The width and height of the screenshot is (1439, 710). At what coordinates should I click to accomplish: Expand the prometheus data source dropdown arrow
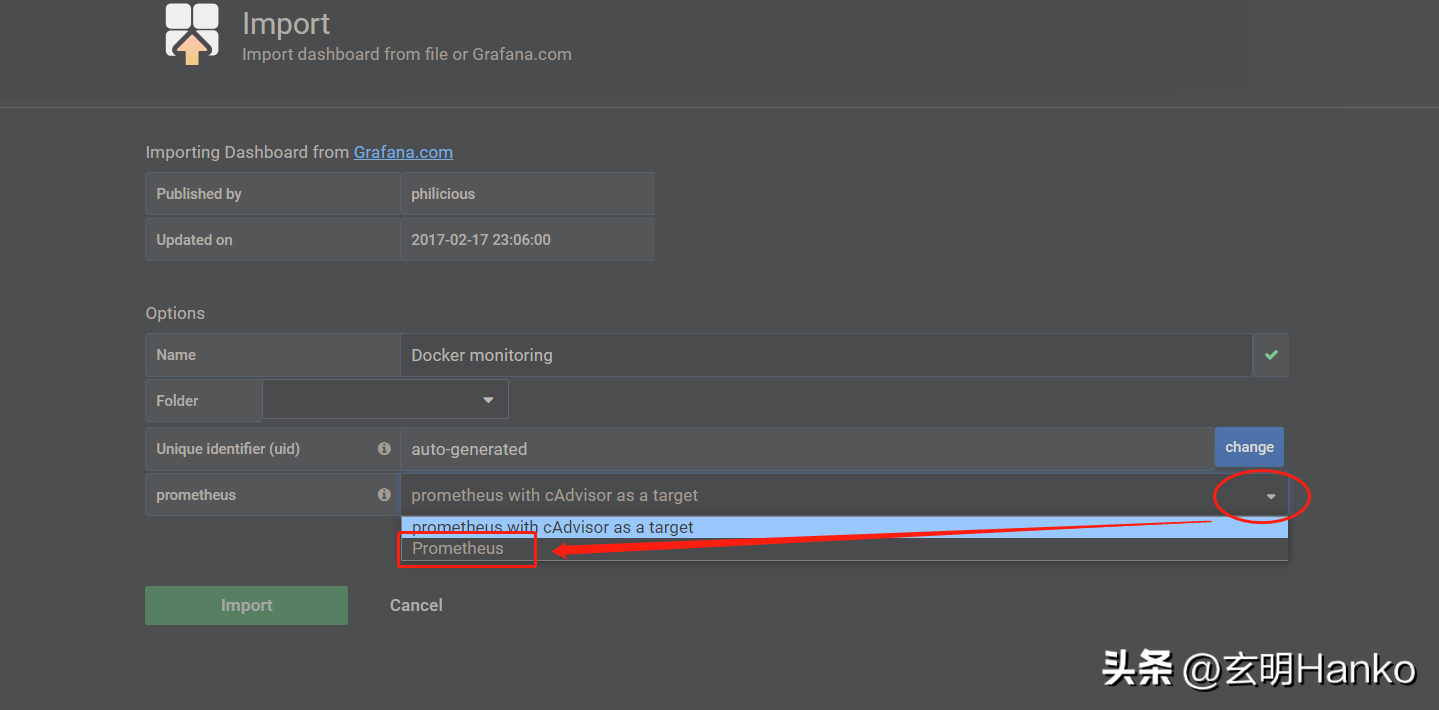pyautogui.click(x=1271, y=496)
